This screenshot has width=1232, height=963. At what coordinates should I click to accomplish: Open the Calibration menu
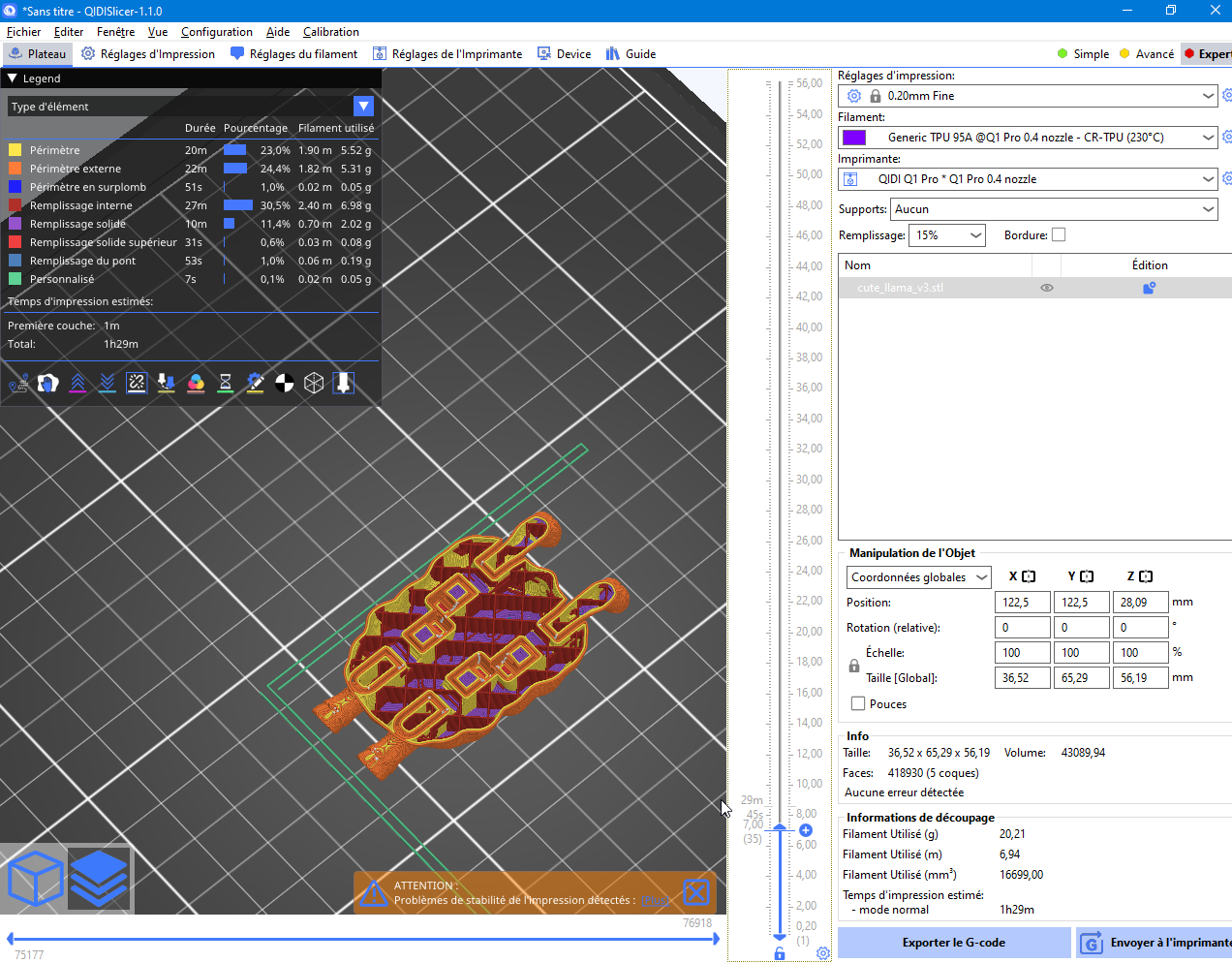(x=331, y=32)
